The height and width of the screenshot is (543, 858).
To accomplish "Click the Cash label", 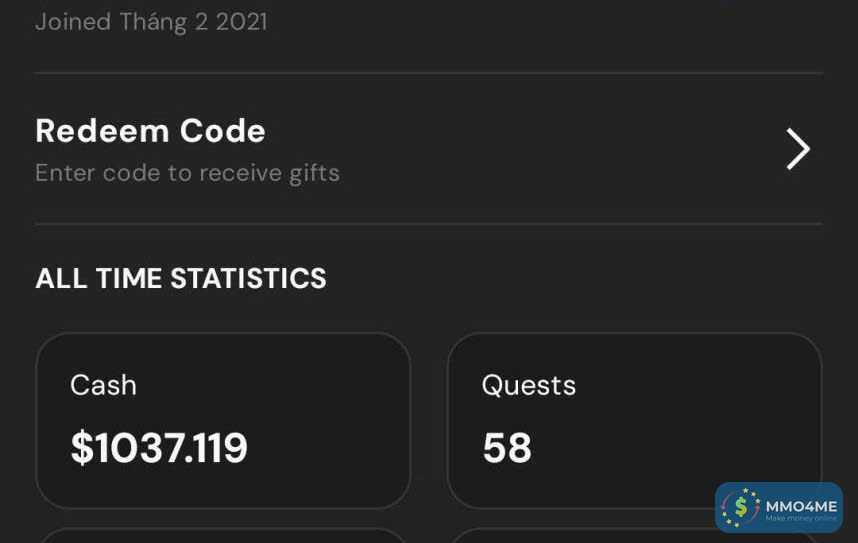I will pos(103,385).
